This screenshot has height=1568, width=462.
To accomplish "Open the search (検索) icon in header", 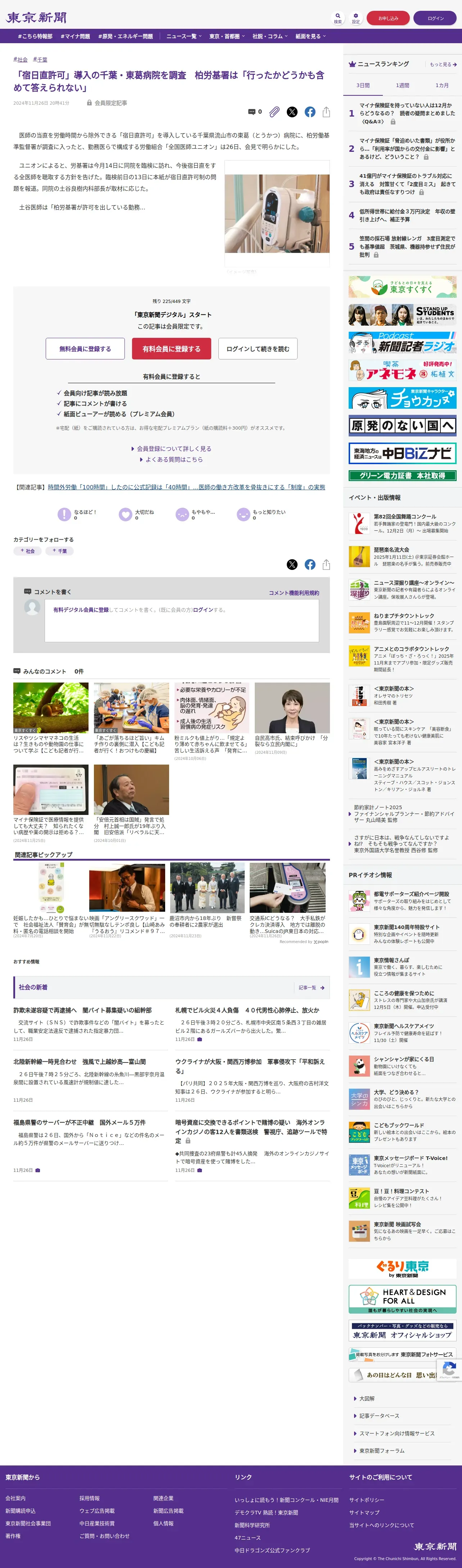I will [338, 18].
